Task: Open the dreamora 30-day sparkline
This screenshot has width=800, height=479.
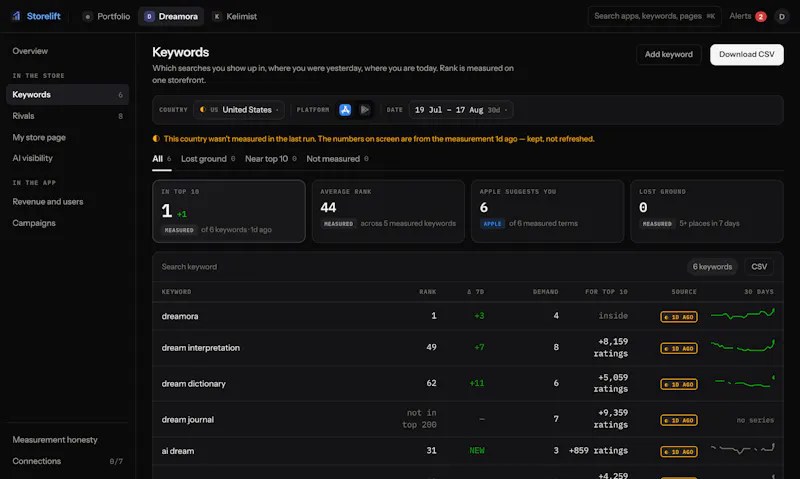Action: point(742,314)
